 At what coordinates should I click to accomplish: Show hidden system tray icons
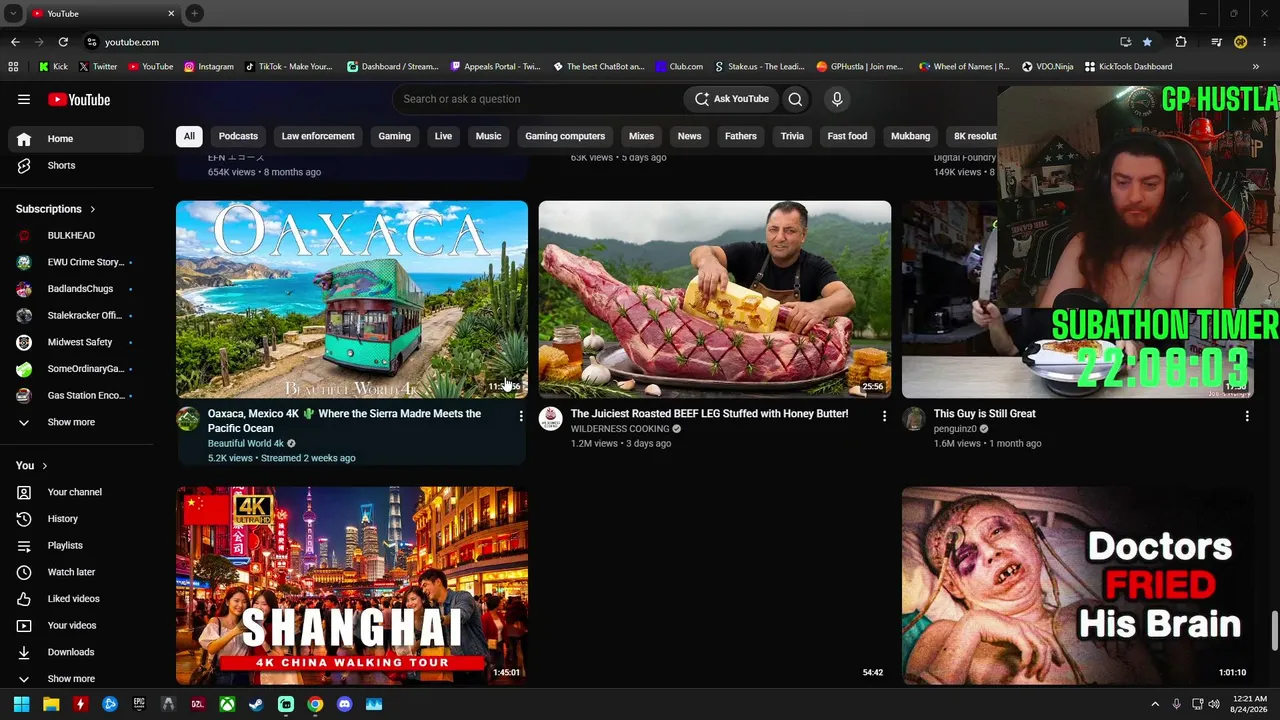[1155, 704]
